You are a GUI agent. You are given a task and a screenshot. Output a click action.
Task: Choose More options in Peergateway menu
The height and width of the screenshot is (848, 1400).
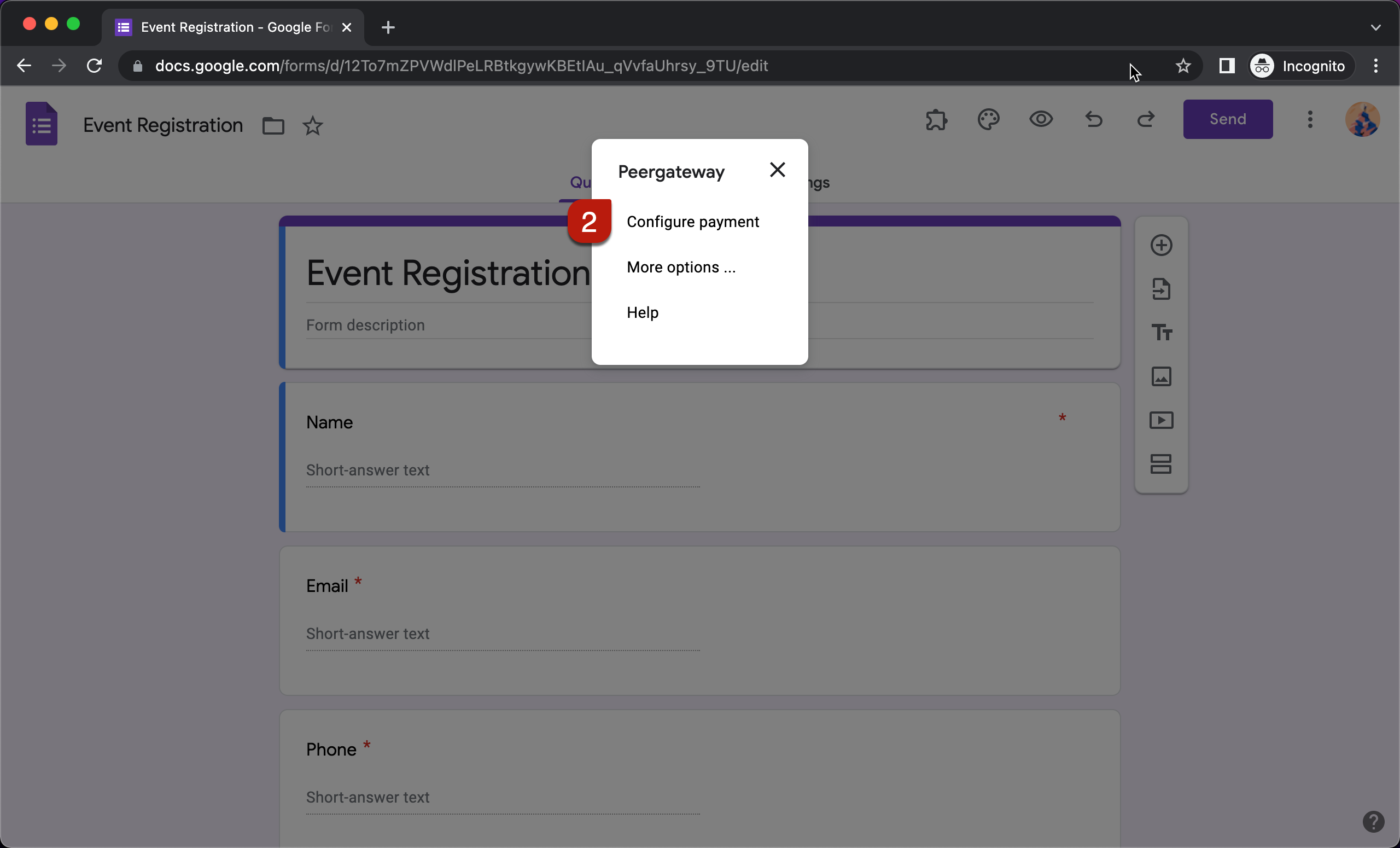[681, 267]
